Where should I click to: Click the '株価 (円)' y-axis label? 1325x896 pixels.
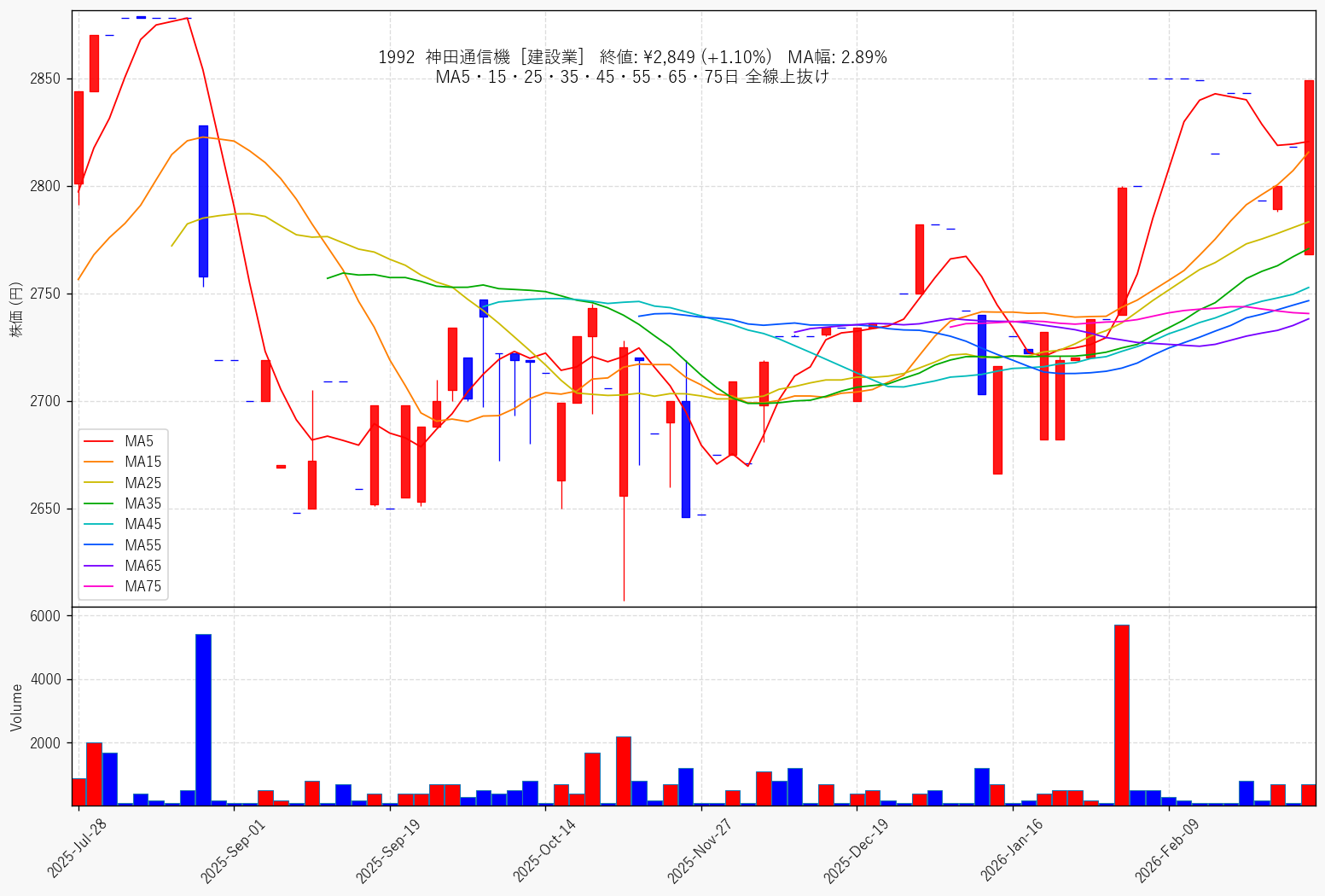(15, 309)
